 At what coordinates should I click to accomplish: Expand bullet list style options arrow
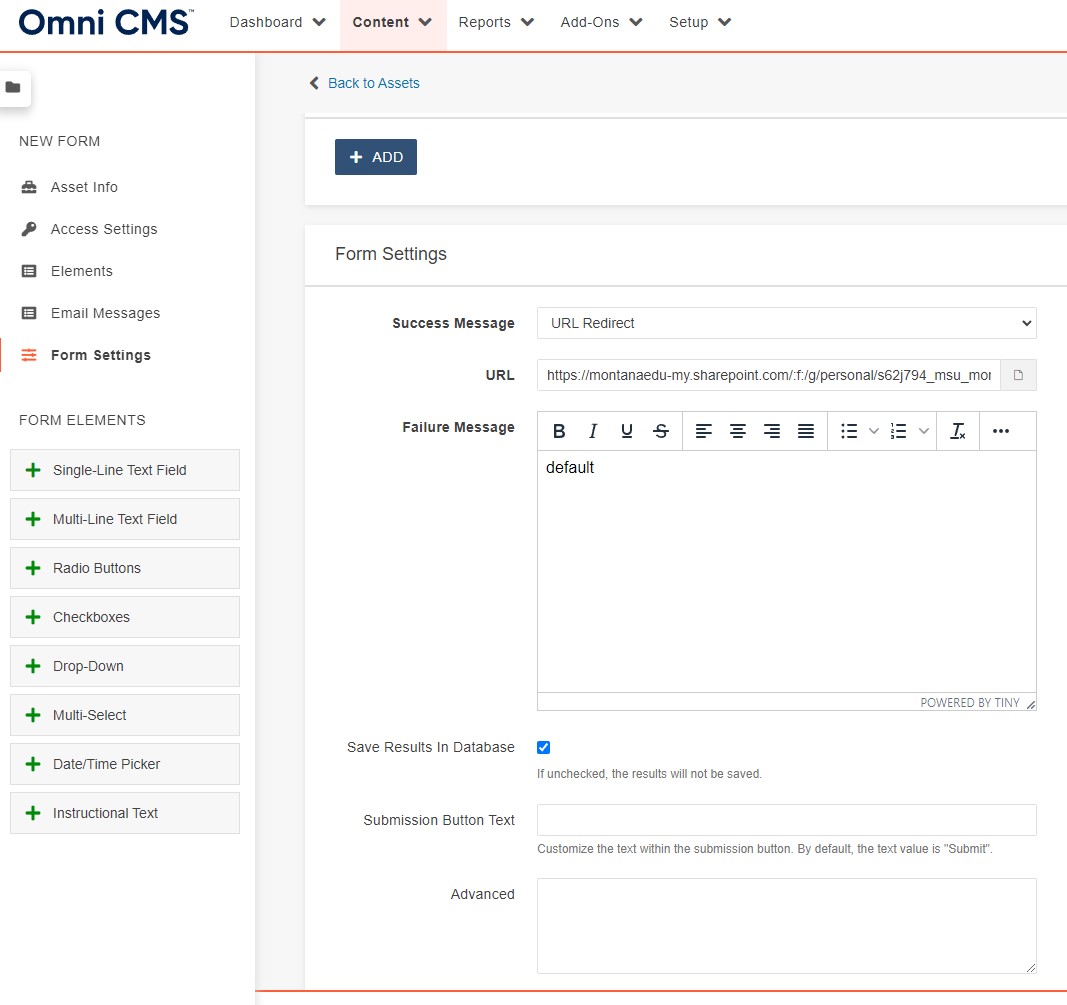coord(873,431)
